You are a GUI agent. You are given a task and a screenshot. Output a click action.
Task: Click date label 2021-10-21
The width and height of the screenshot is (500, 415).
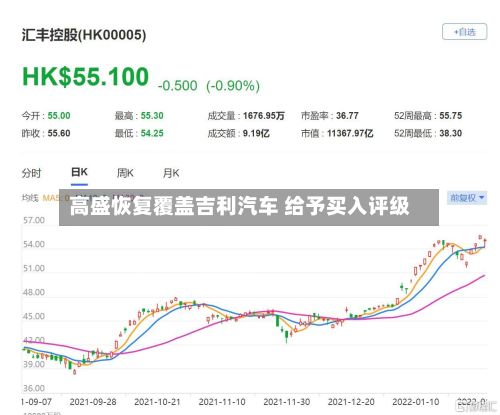(x=157, y=402)
